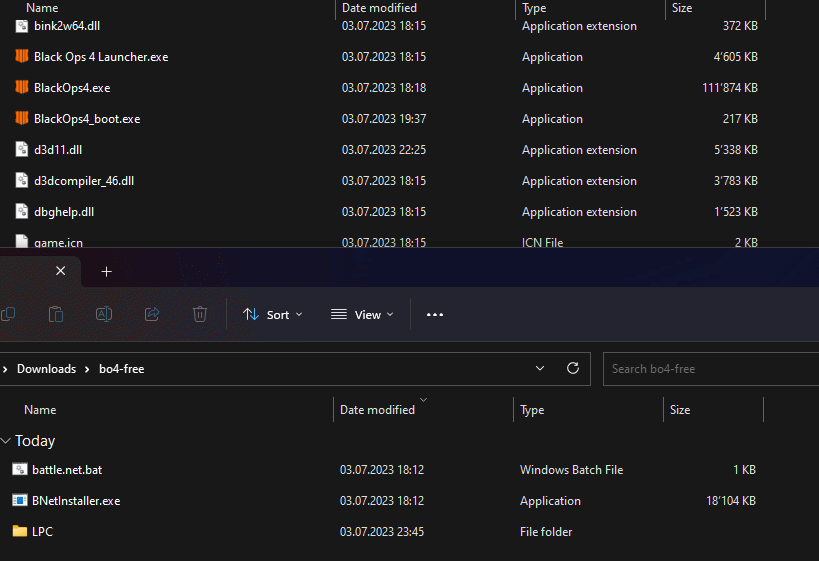Click the Rename icon in the toolbar

click(x=104, y=314)
